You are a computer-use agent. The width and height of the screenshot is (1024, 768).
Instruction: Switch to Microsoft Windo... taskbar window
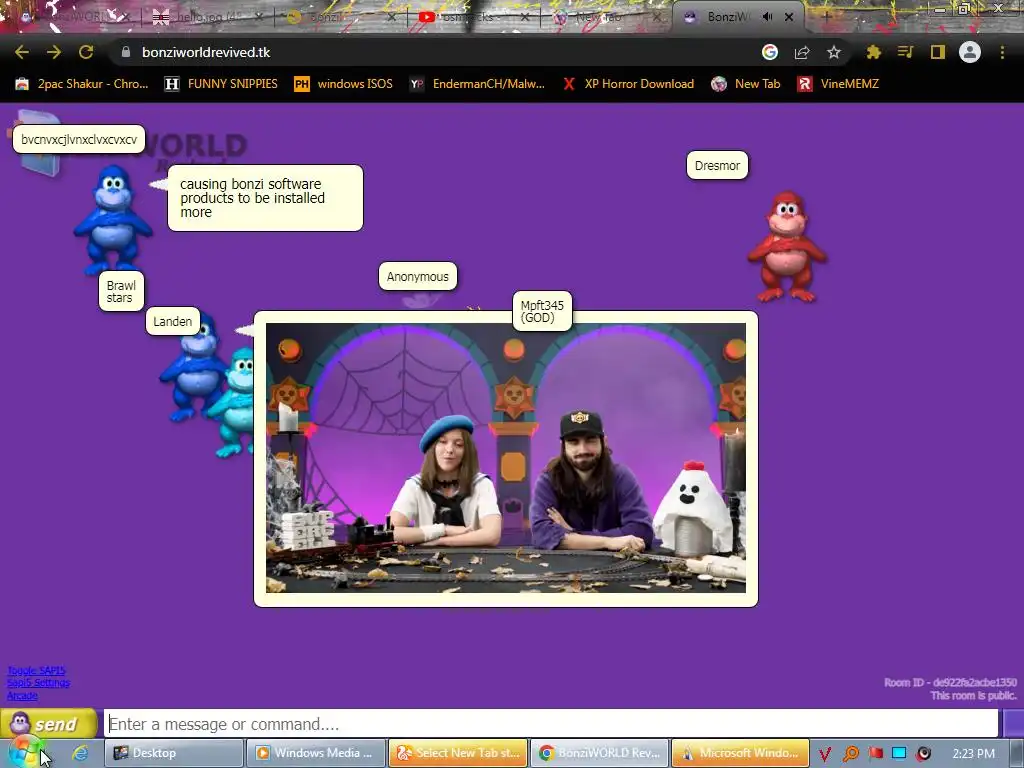[741, 753]
